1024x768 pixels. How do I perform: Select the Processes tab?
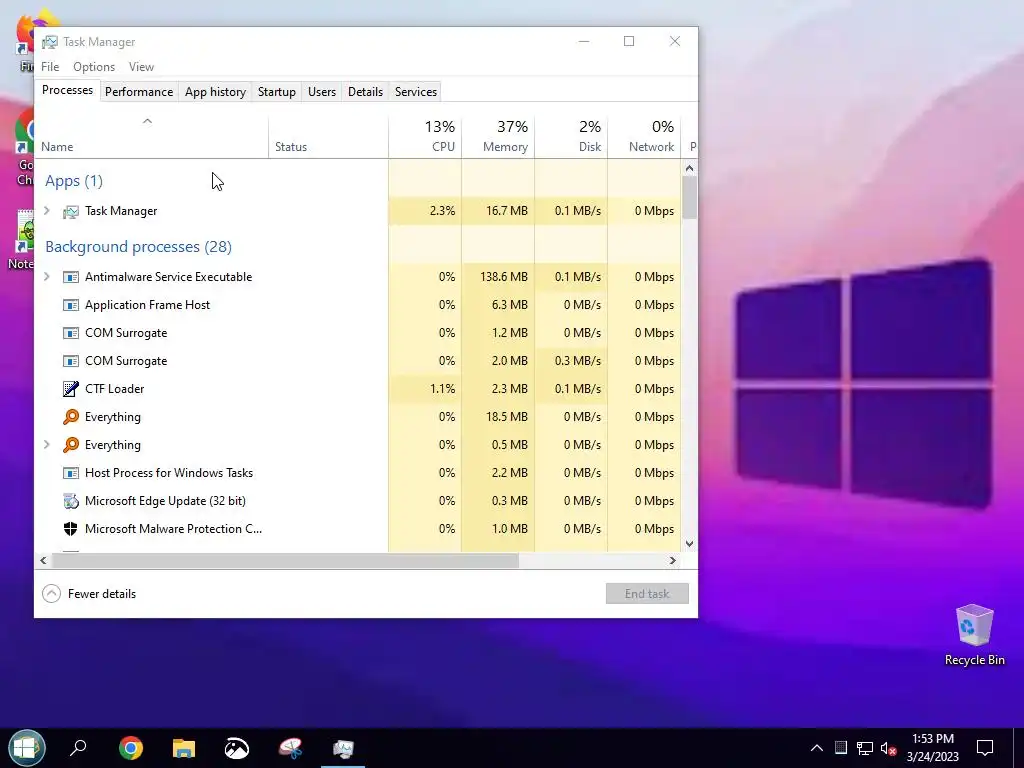(x=67, y=90)
